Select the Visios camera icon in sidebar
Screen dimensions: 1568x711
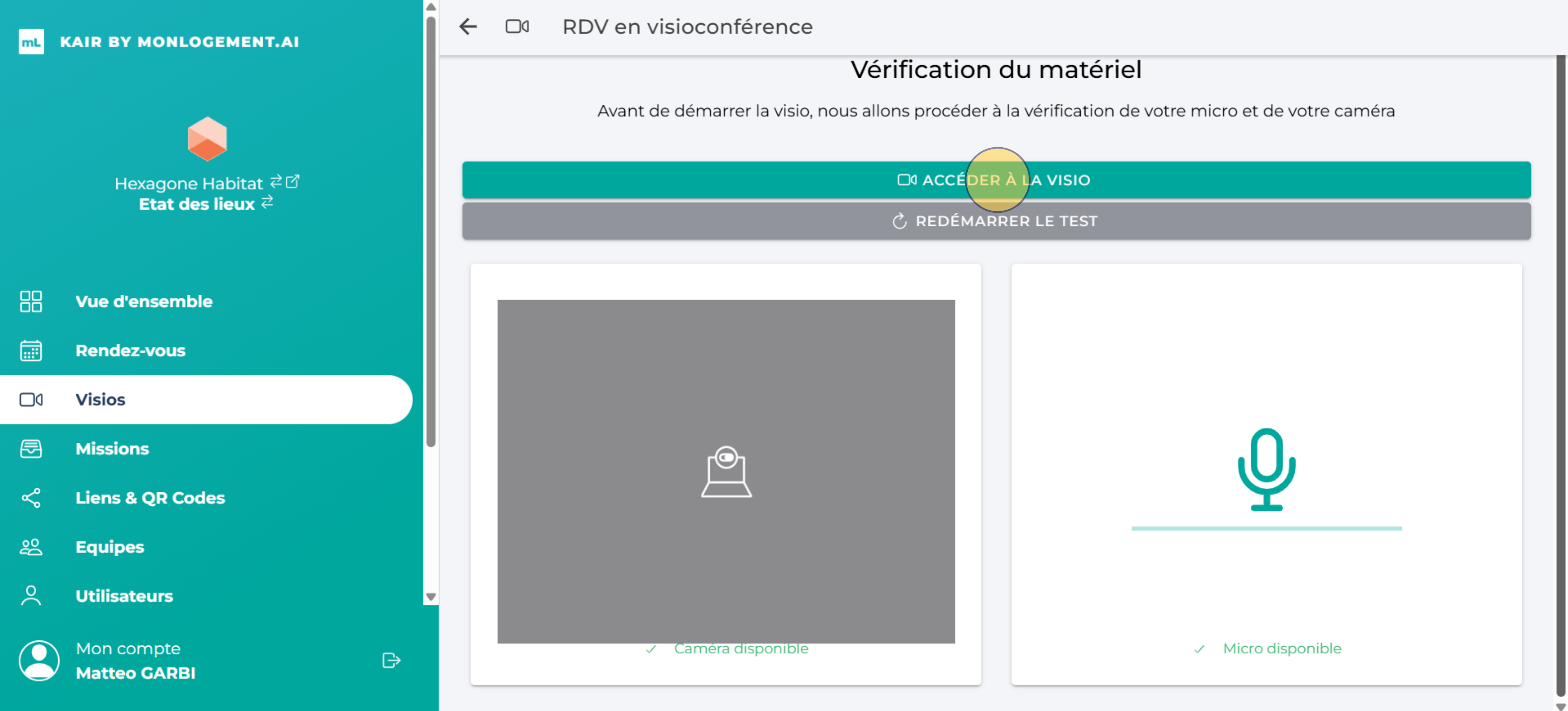pos(31,399)
